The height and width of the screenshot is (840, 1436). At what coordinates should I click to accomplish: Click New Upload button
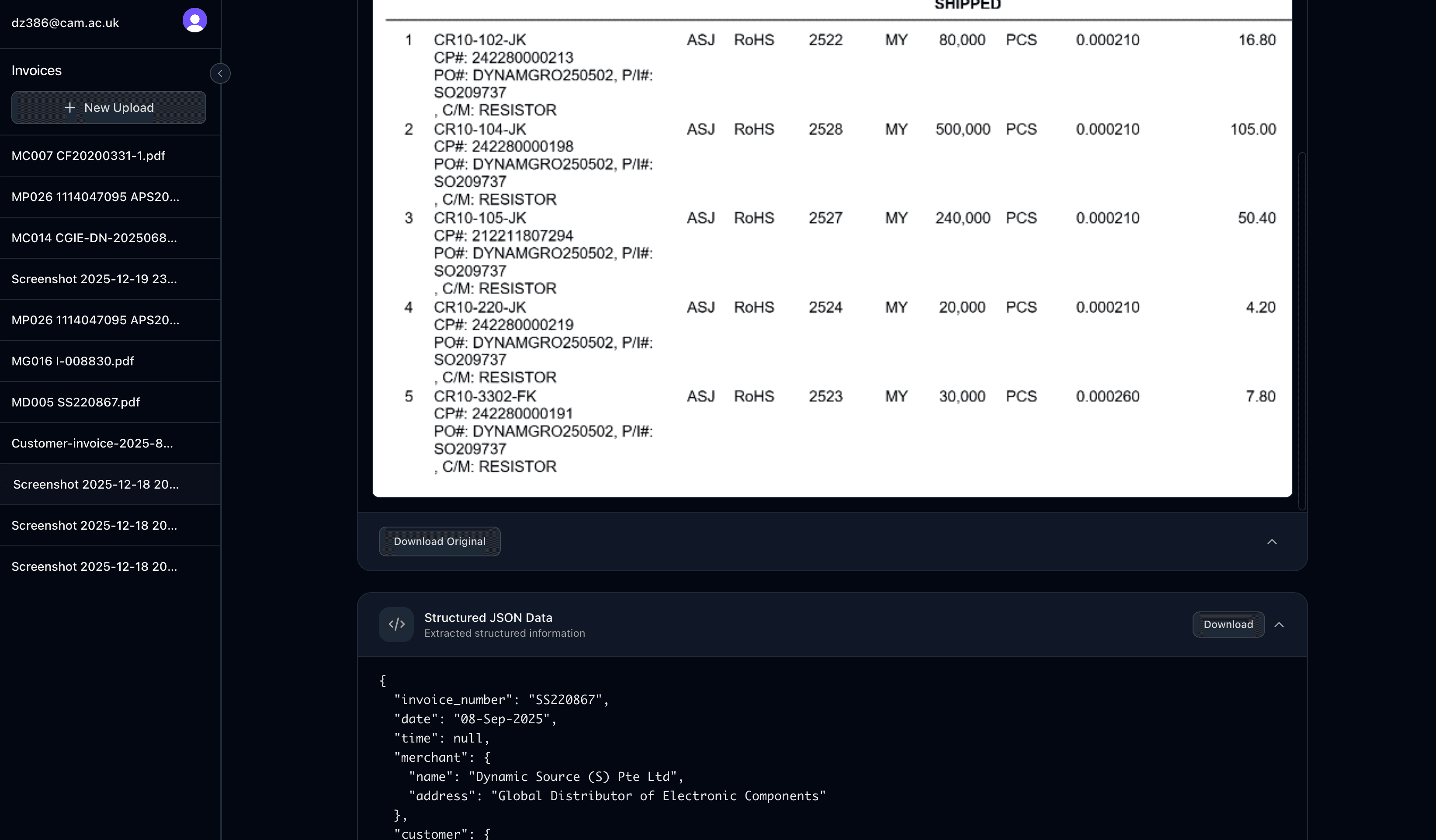(x=109, y=108)
